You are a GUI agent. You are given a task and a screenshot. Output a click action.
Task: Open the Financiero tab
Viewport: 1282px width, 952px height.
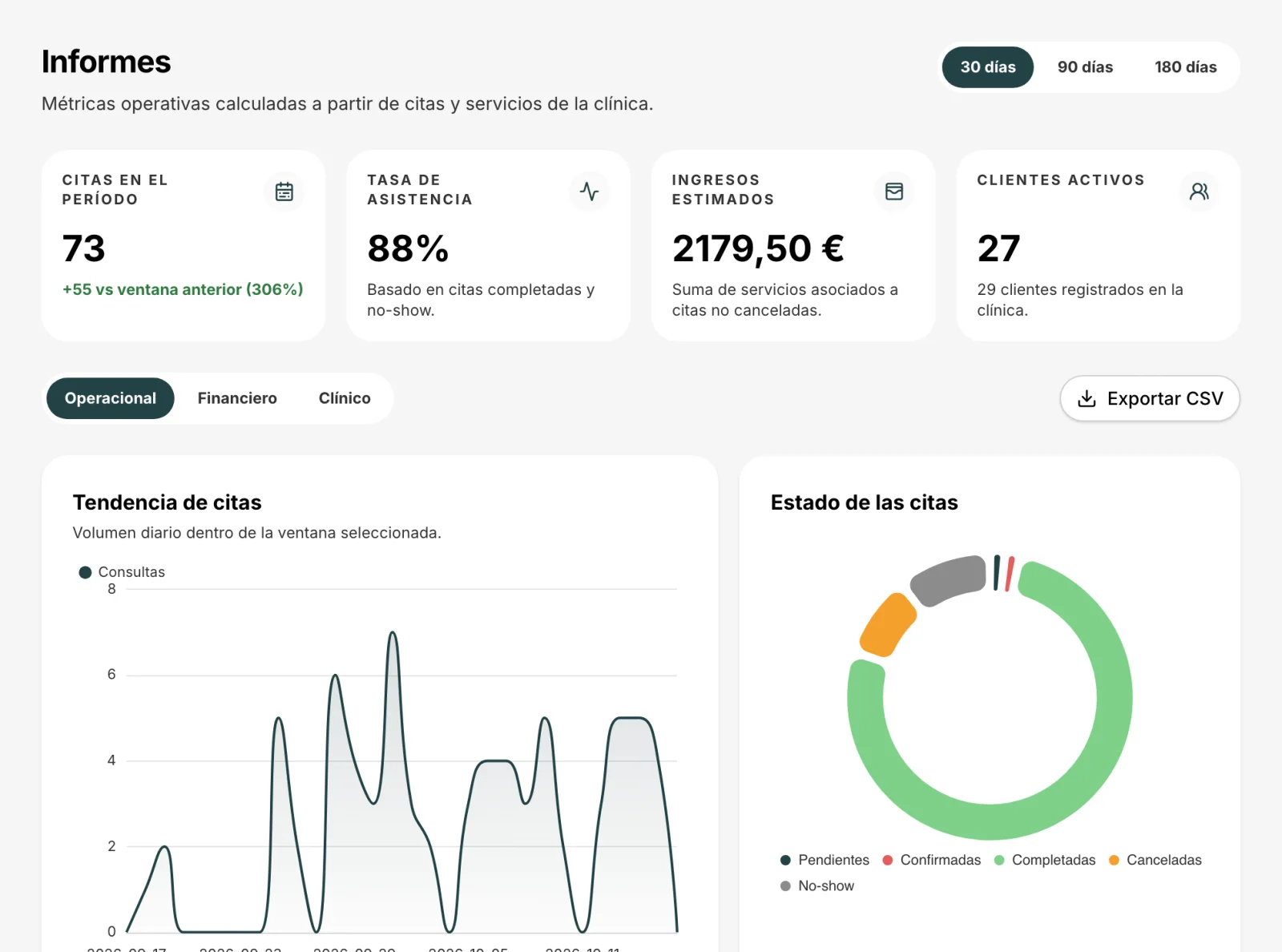237,398
